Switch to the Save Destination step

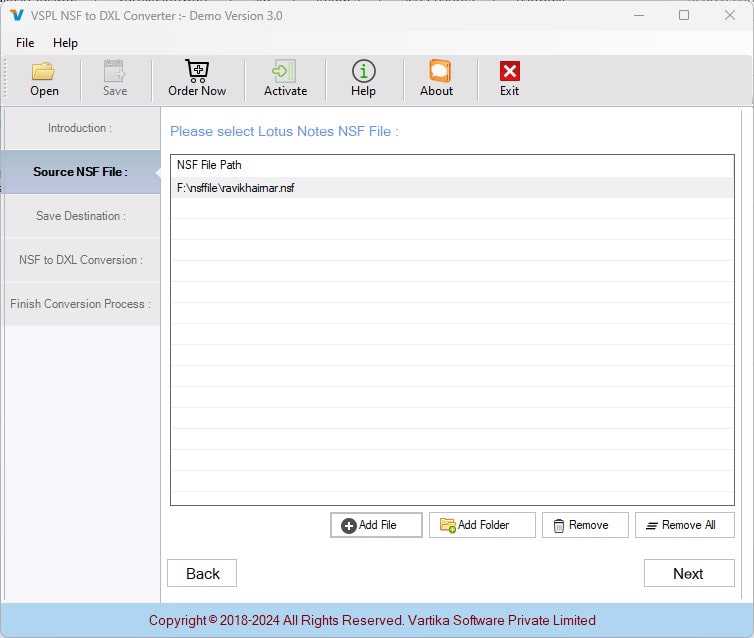pos(80,216)
